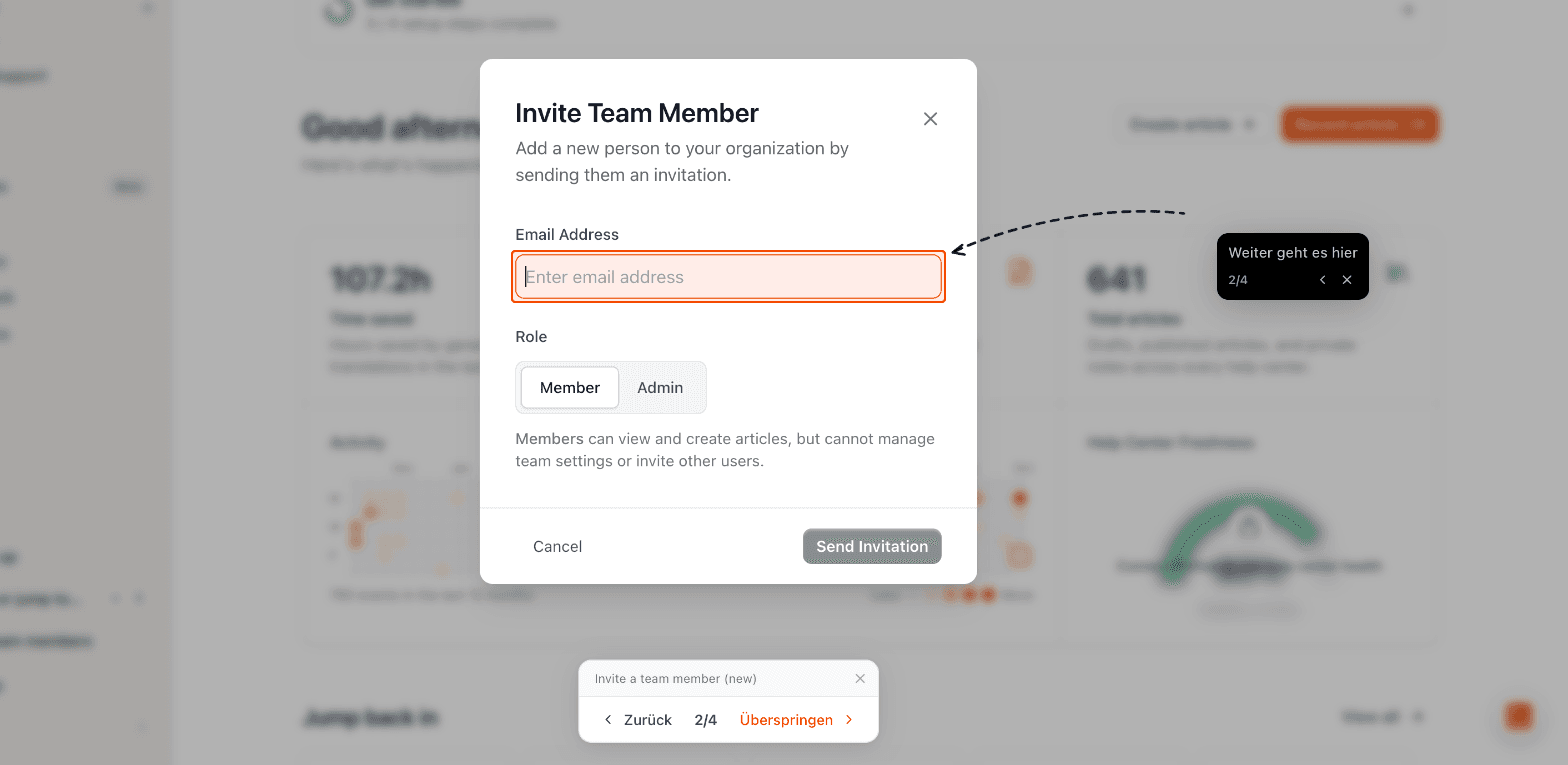
Task: Cancel the team member invitation
Action: point(557,546)
